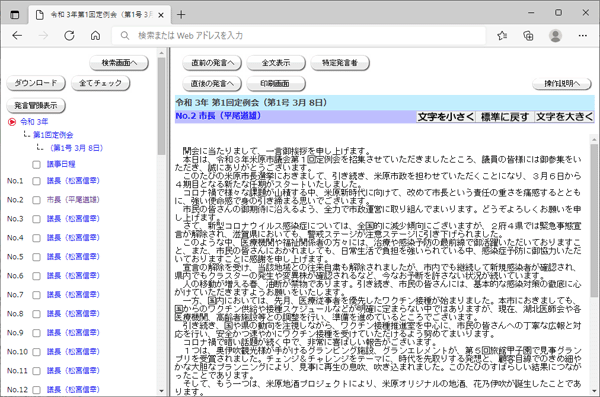Open the browser settings ellipsis menu
The image size is (600, 397).
[582, 36]
